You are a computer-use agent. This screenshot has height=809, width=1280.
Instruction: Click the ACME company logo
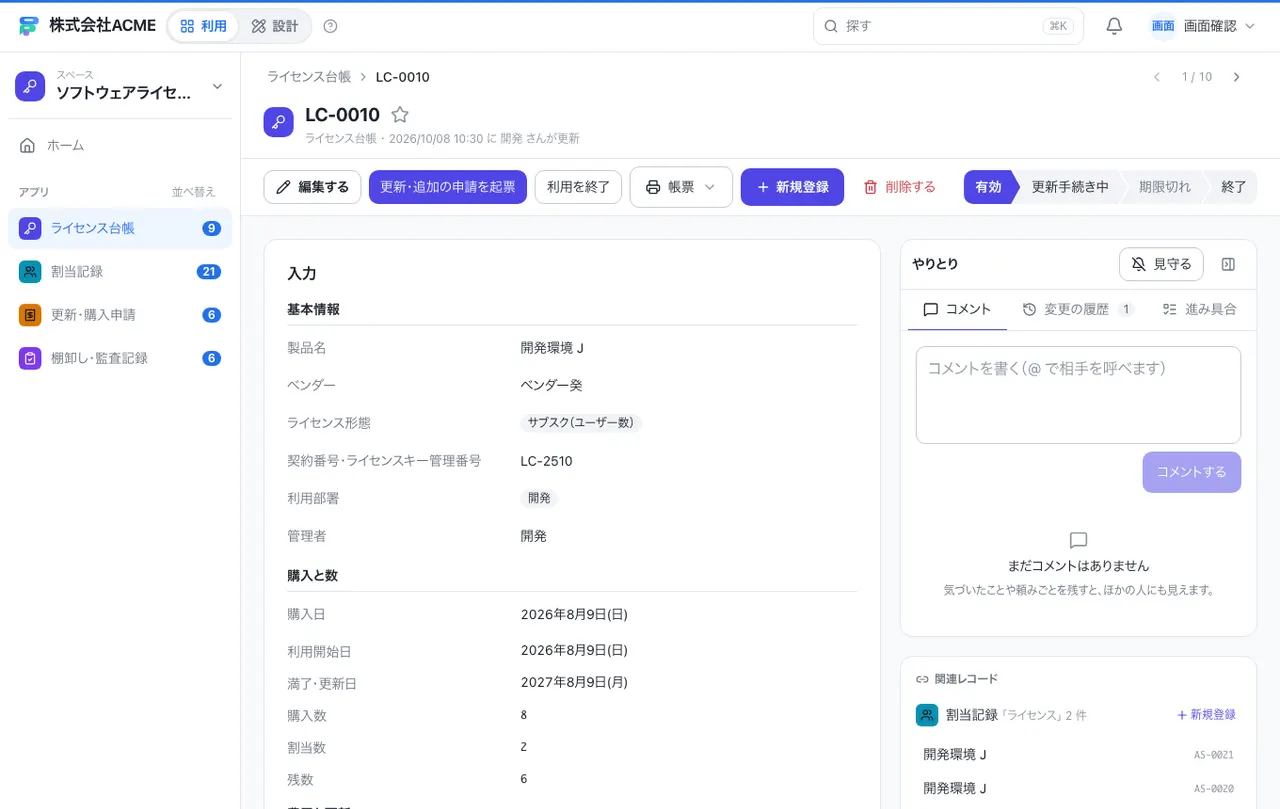pos(28,26)
